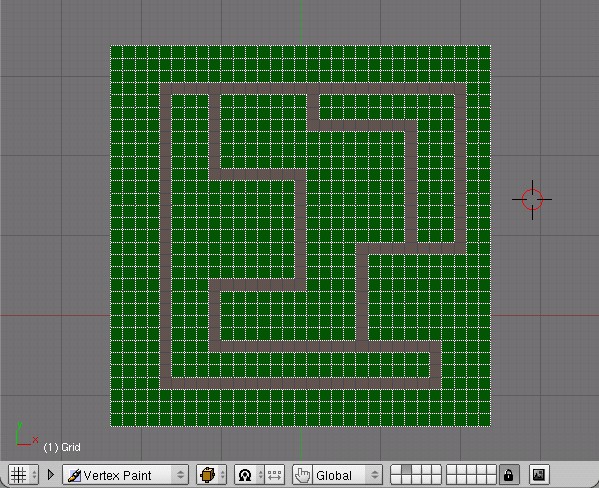Expand the collapsed header menus triangle
The height and width of the screenshot is (488, 599).
pyautogui.click(x=51, y=475)
